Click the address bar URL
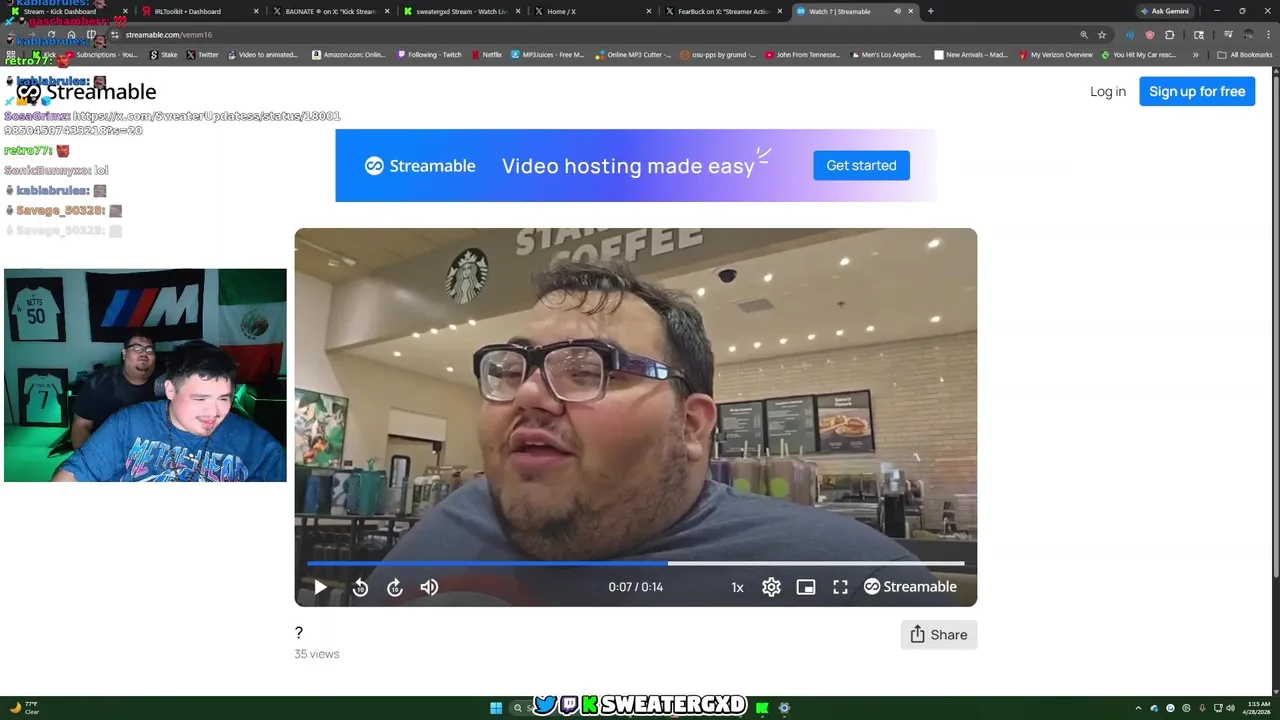 point(168,35)
